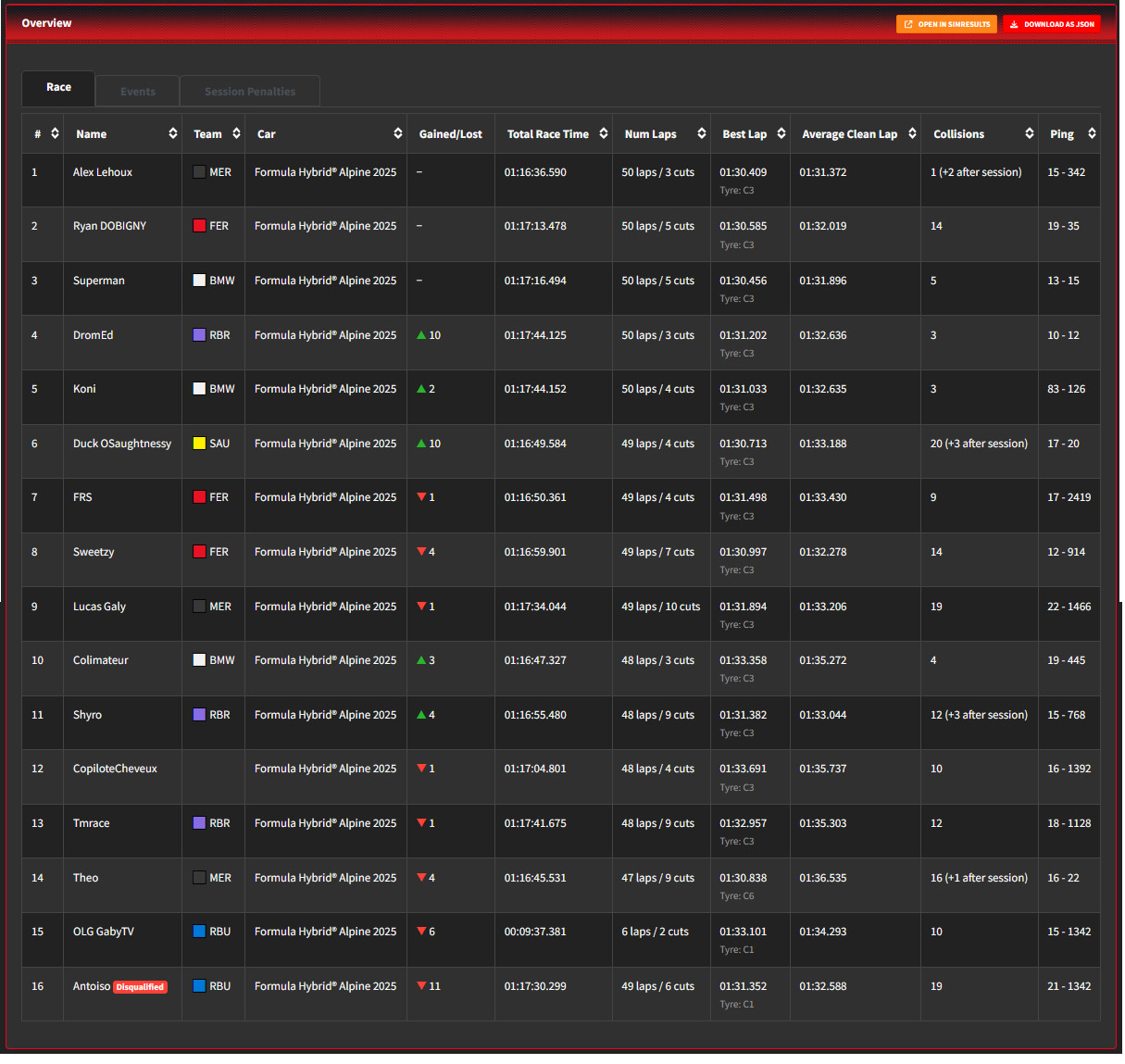Open the Session Penalties tab
1125x1064 pixels.
click(250, 92)
